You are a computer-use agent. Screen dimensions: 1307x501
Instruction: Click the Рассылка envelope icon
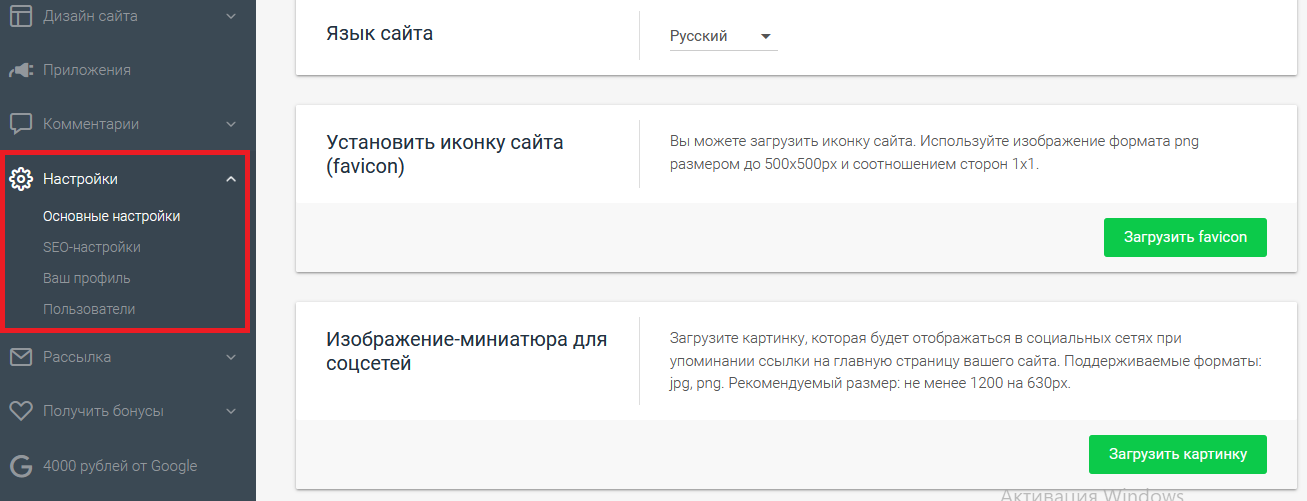pos(21,357)
